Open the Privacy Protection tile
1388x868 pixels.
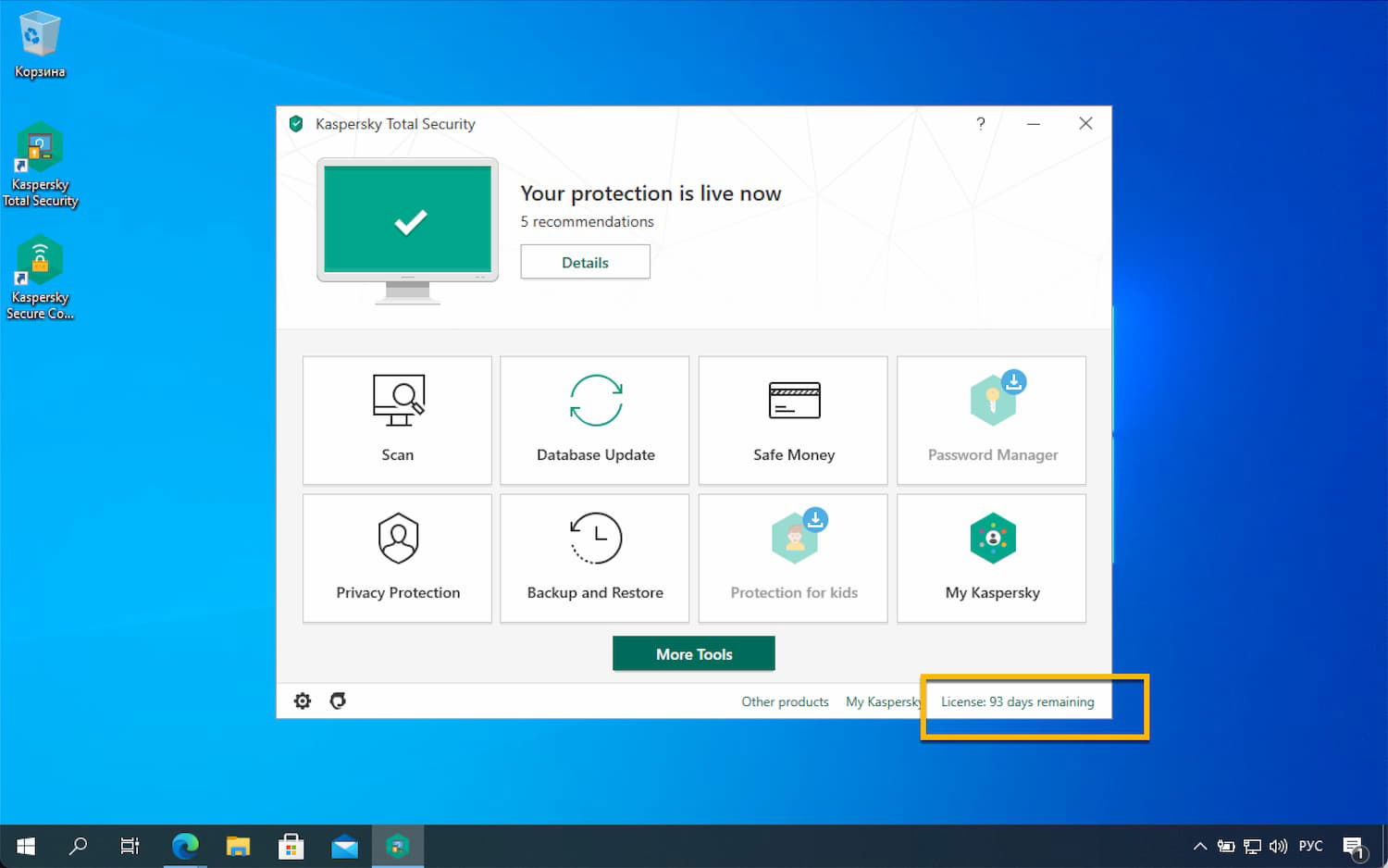point(397,558)
